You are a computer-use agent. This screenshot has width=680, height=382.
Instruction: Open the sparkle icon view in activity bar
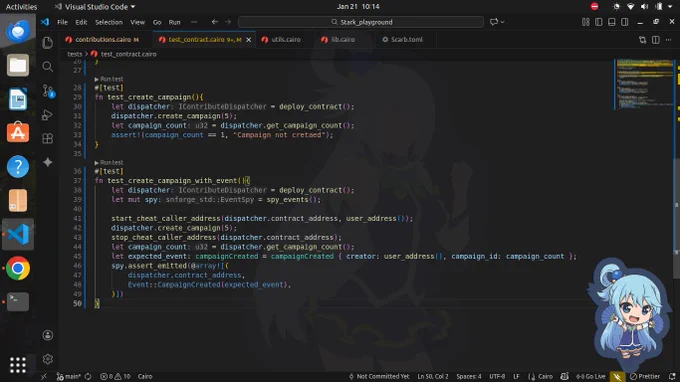pos(48,162)
